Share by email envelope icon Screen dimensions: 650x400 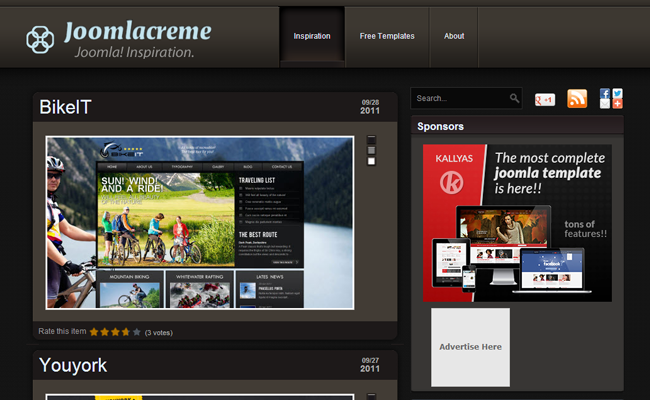[x=605, y=104]
